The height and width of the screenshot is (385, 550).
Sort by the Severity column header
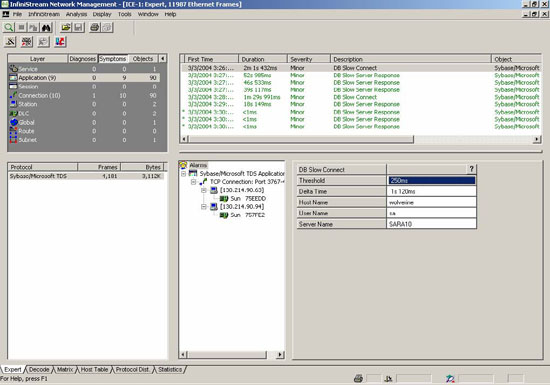point(309,59)
